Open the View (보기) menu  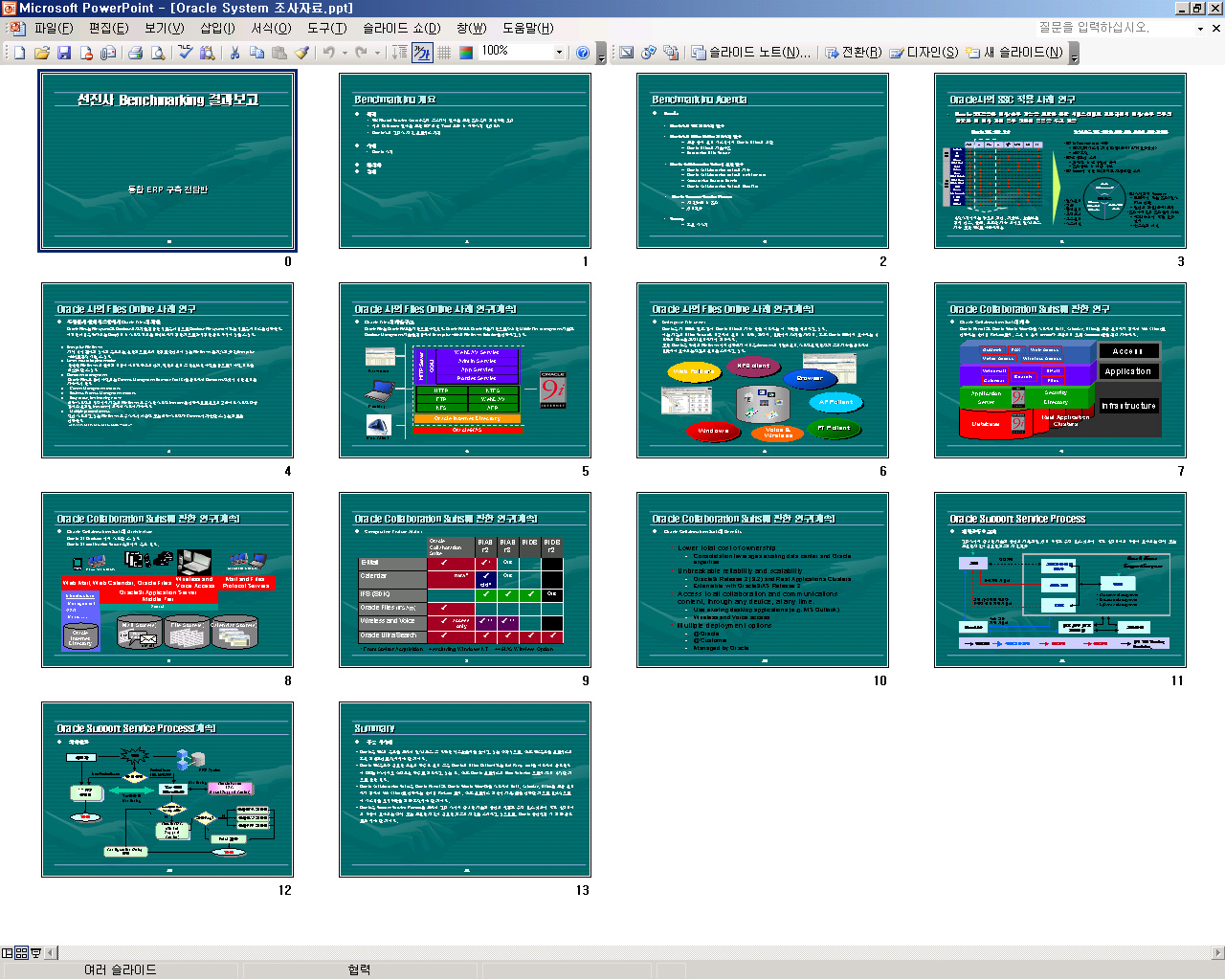[164, 29]
